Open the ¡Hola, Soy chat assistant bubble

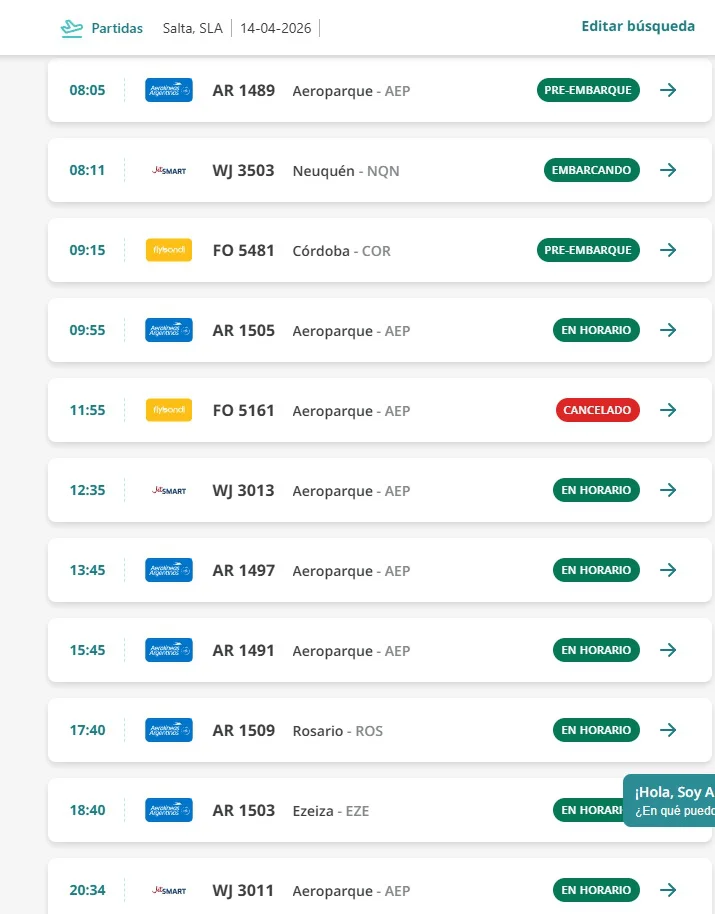tap(669, 800)
